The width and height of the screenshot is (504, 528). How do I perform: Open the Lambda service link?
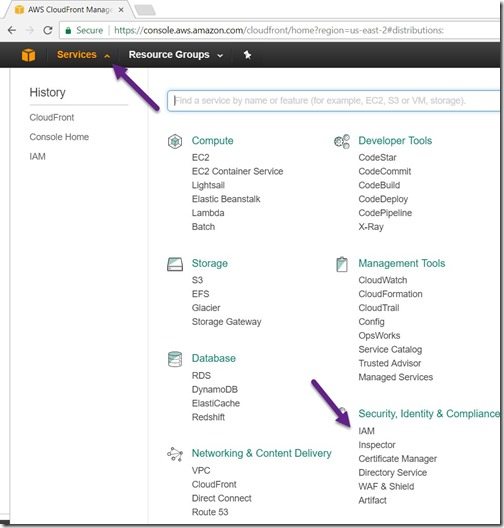(208, 213)
